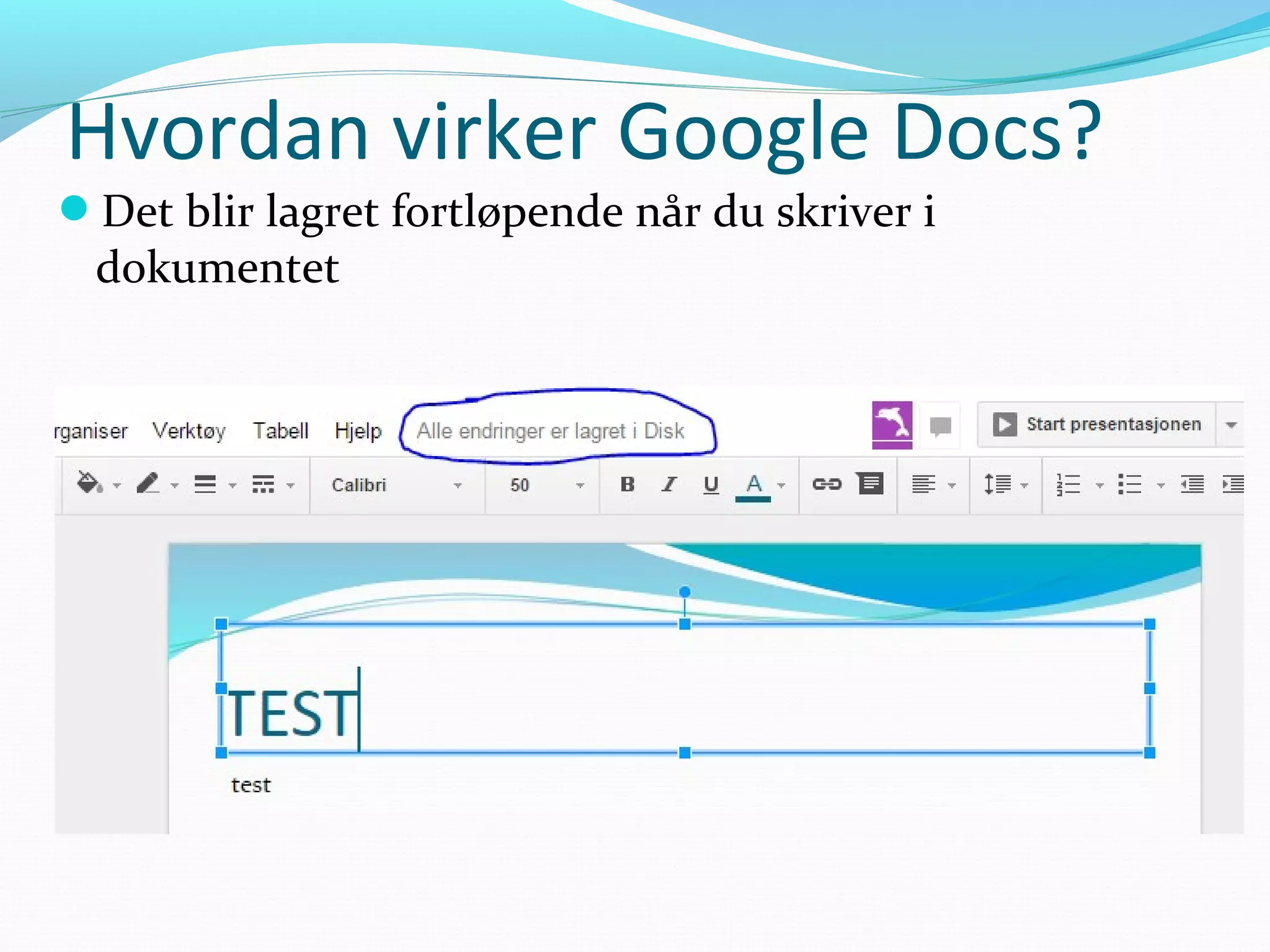
Task: Expand the line color dropdown arrow
Action: 175,486
